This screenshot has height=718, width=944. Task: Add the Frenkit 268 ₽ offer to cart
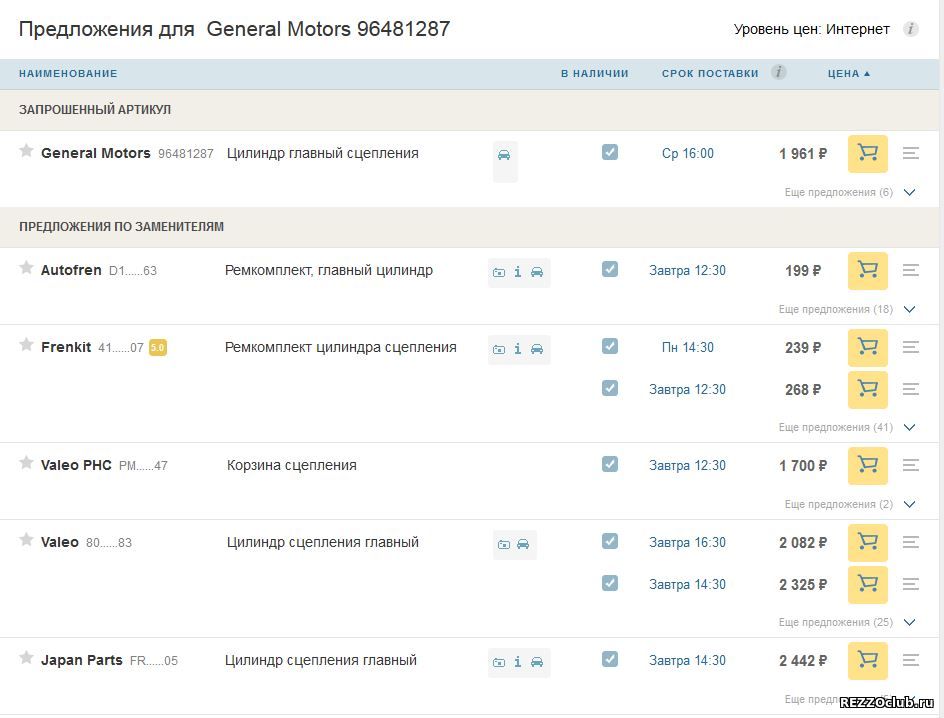(868, 389)
